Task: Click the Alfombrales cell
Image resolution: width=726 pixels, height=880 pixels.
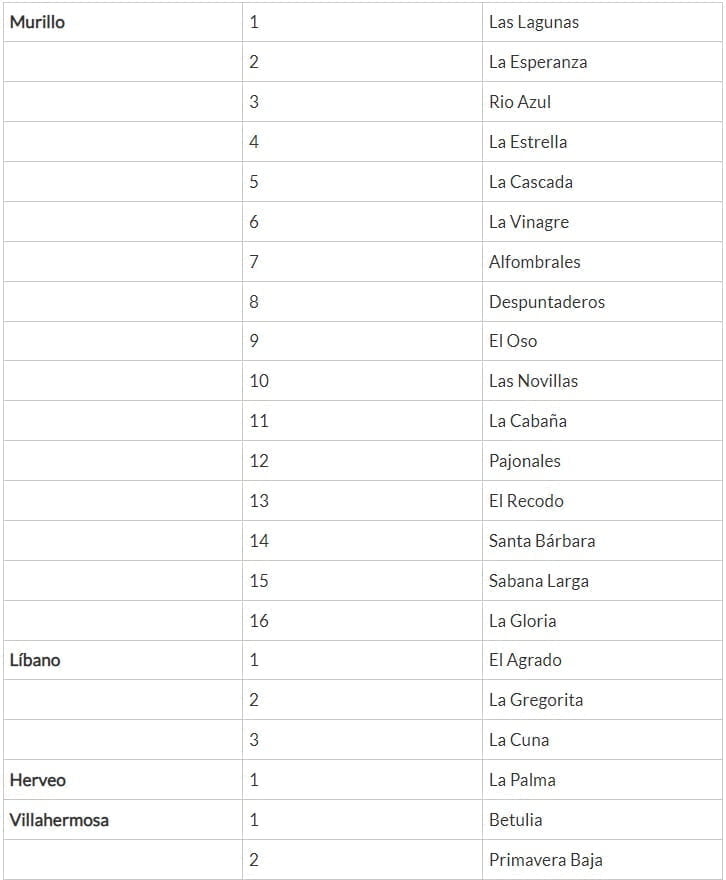Action: [x=535, y=262]
